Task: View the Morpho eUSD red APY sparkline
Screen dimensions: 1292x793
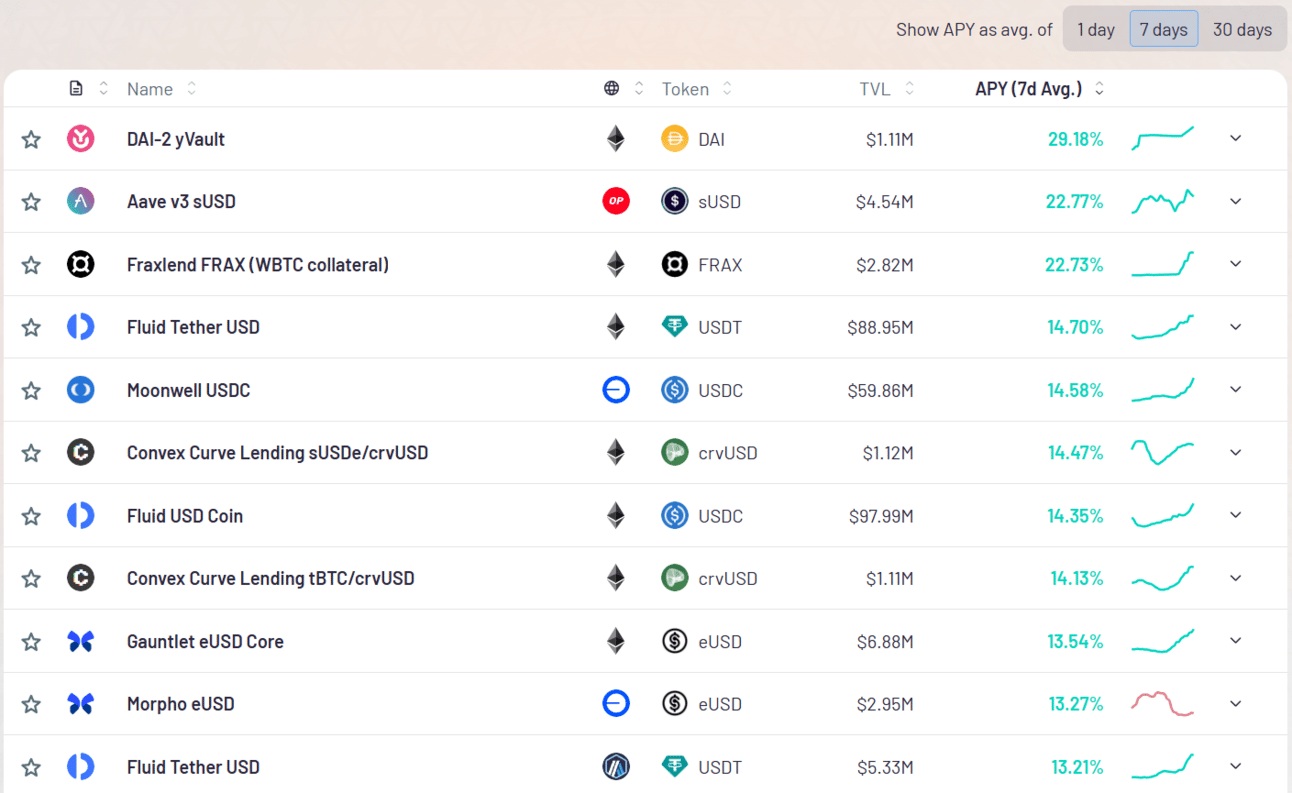Action: 1162,703
